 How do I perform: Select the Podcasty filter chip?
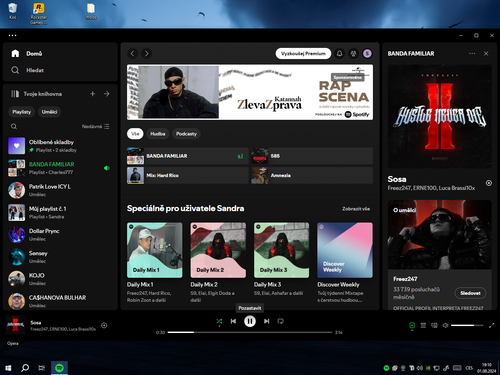186,134
